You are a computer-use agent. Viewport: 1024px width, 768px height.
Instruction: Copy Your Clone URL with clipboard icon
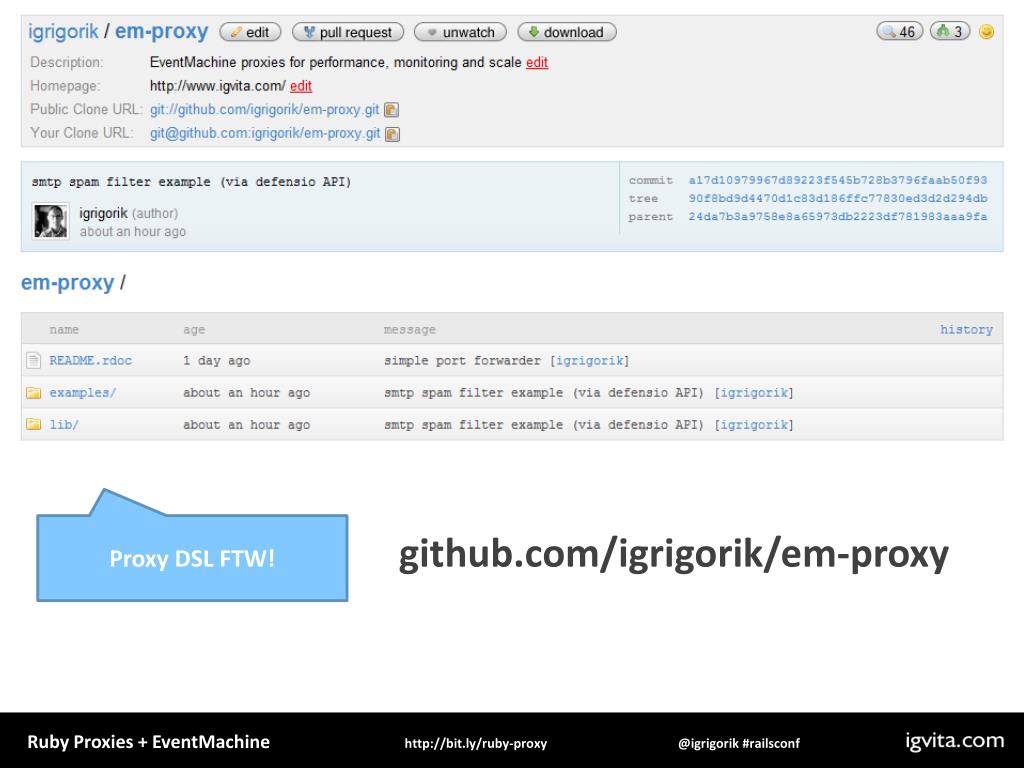[392, 134]
